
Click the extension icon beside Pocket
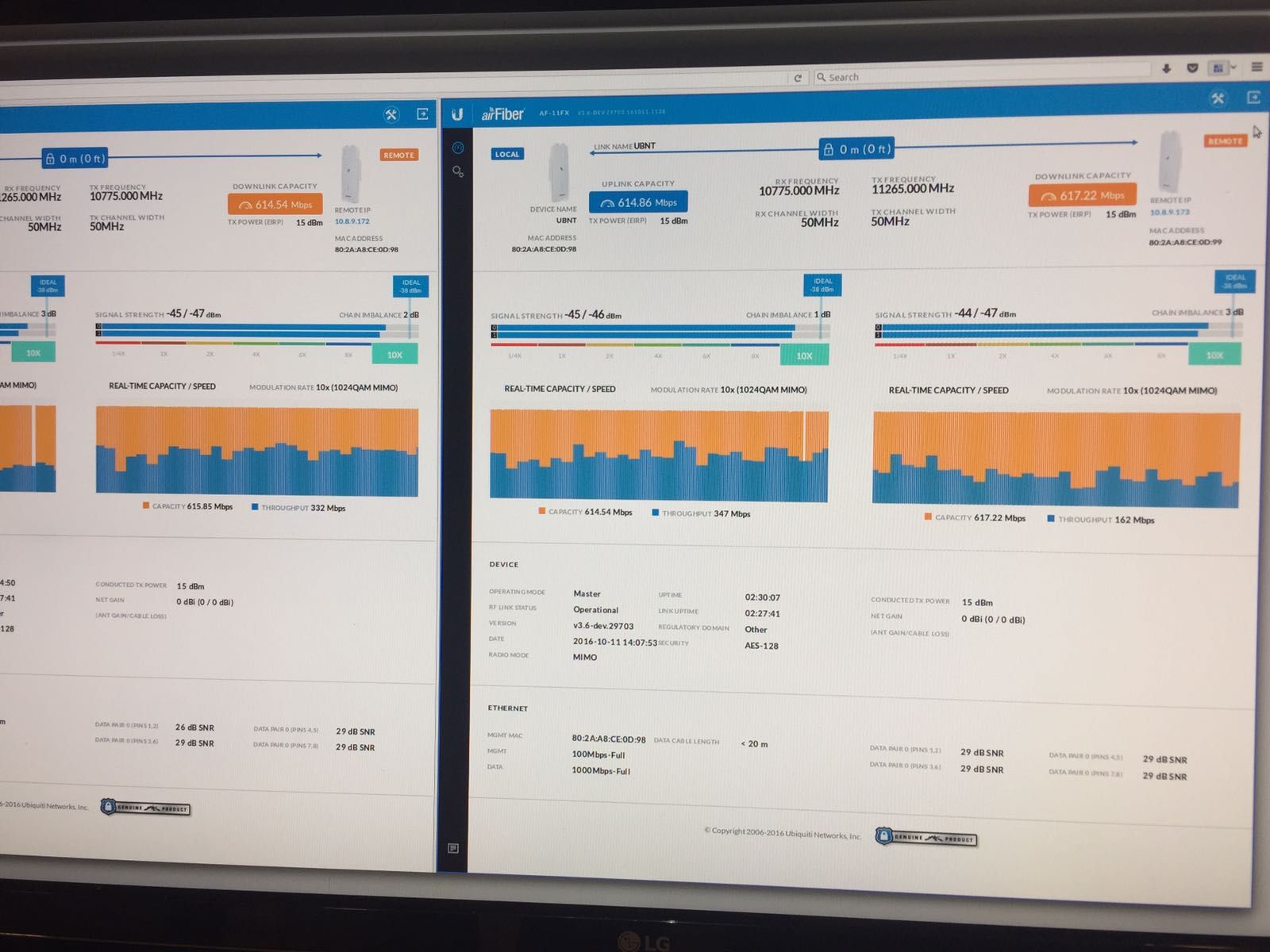click(1218, 68)
